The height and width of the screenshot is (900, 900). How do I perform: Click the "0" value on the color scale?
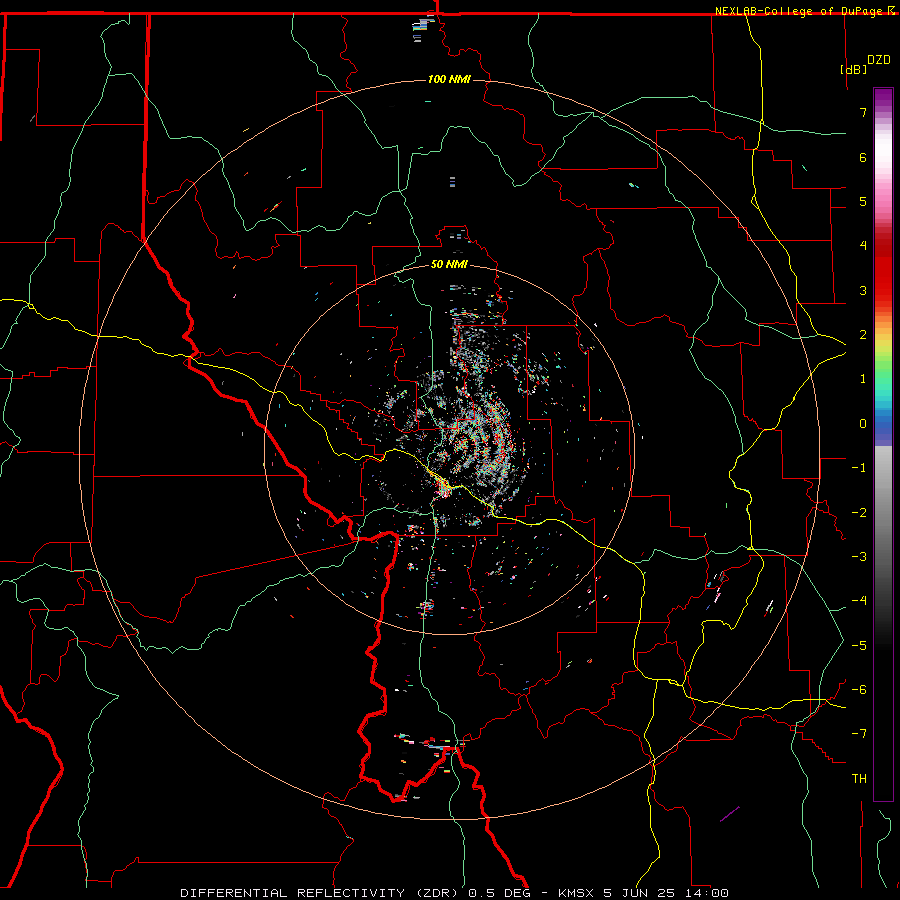pos(863,424)
